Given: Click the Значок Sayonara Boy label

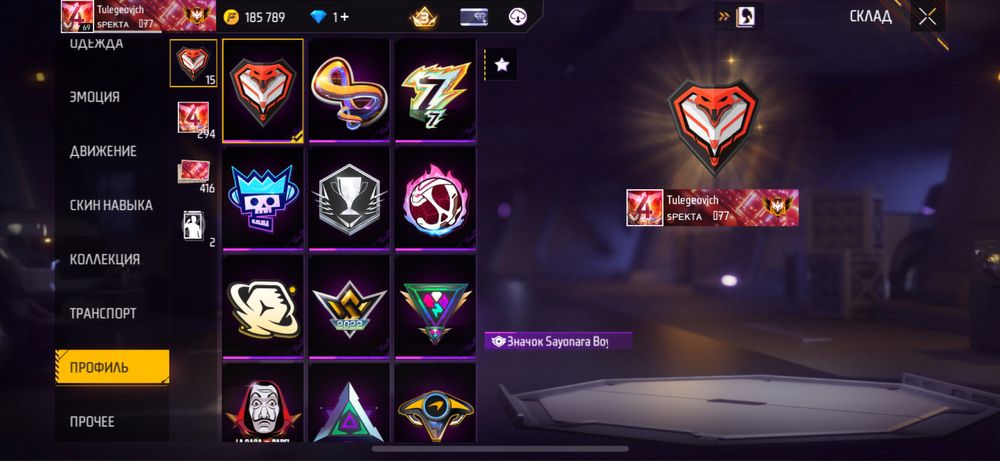Looking at the screenshot, I should pos(558,341).
